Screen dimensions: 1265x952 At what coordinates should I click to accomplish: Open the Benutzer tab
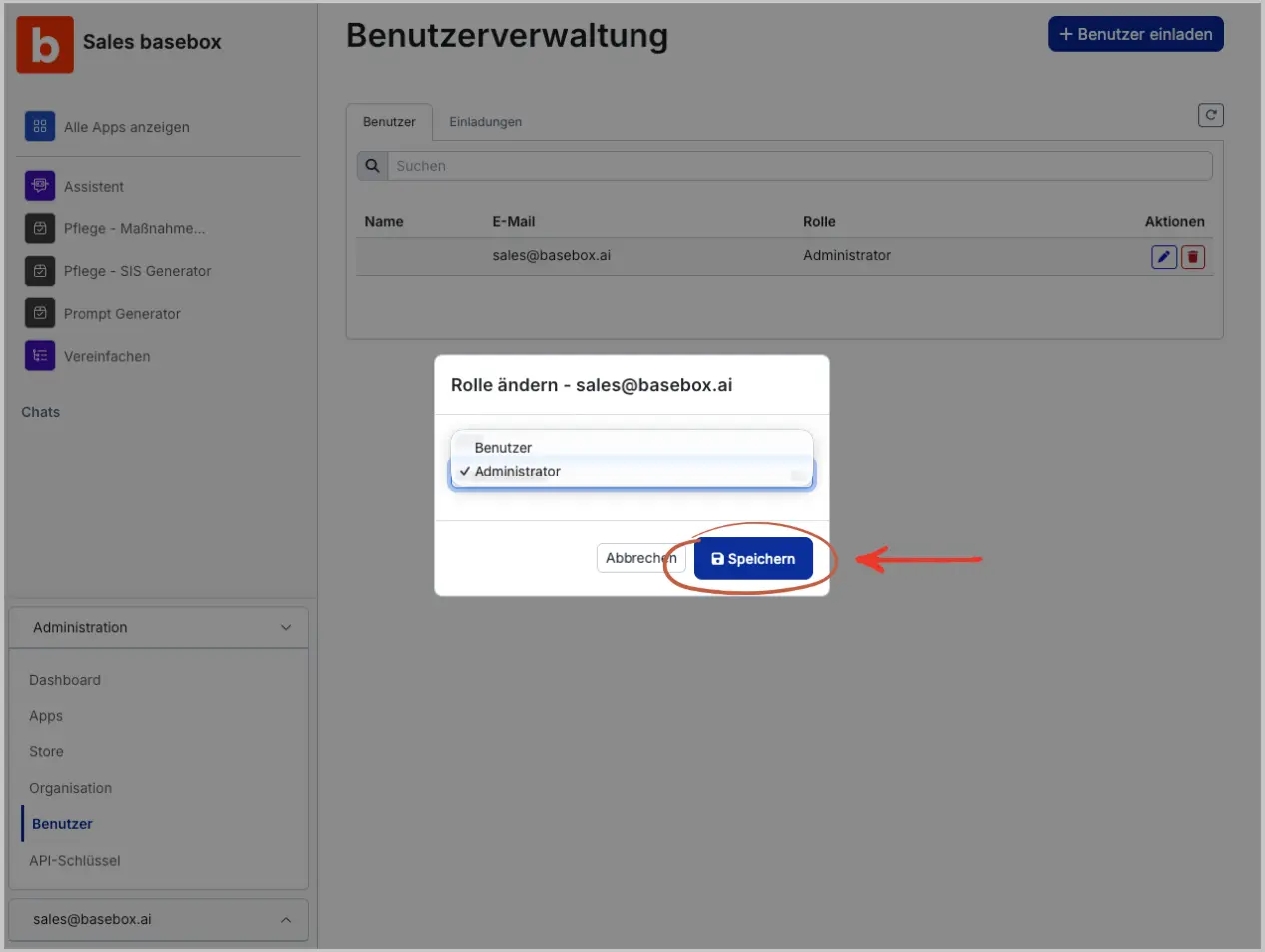coord(389,121)
